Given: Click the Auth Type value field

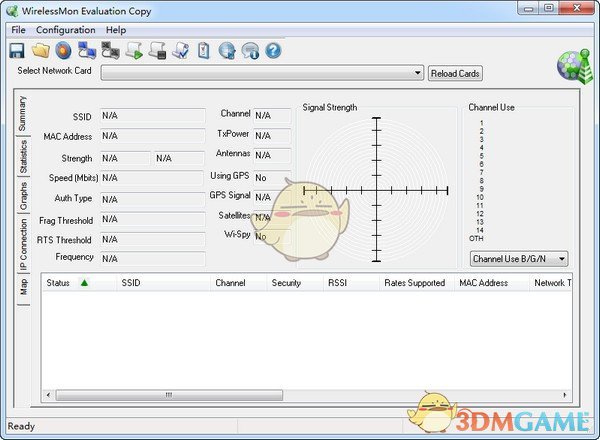Looking at the screenshot, I should click(x=153, y=199).
